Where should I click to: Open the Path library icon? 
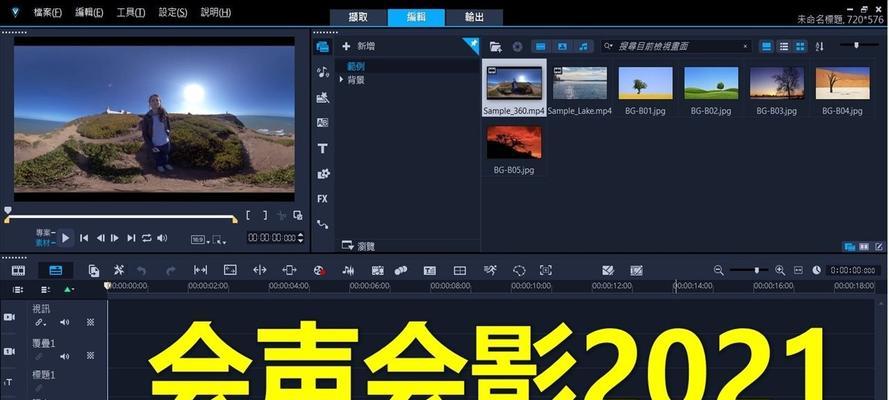coord(323,224)
